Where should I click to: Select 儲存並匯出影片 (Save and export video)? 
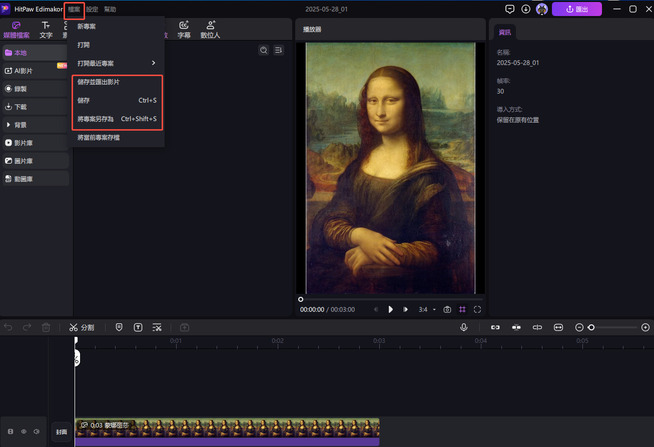coord(118,82)
